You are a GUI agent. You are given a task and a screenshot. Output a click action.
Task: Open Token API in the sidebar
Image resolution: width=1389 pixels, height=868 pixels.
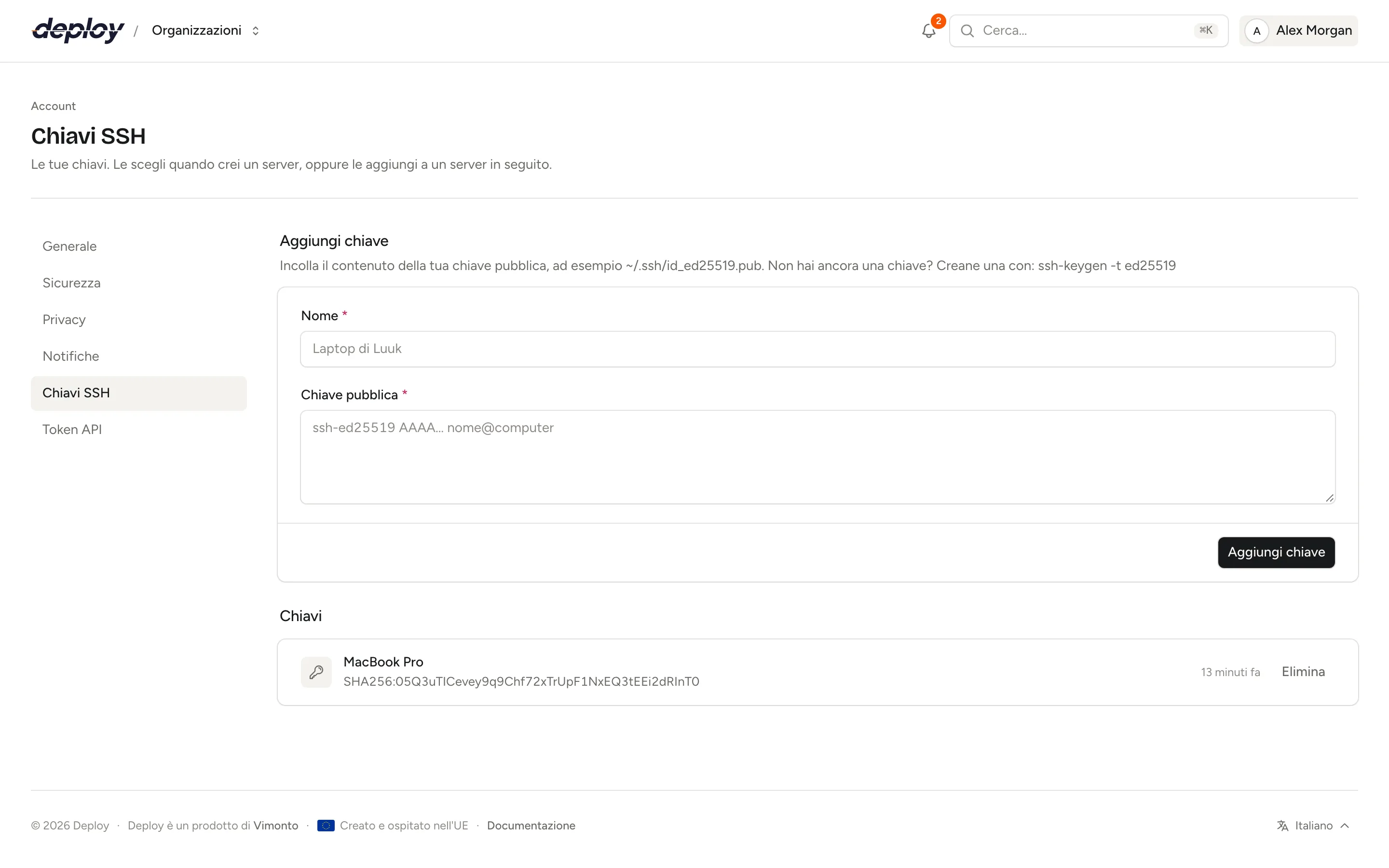[138, 430]
